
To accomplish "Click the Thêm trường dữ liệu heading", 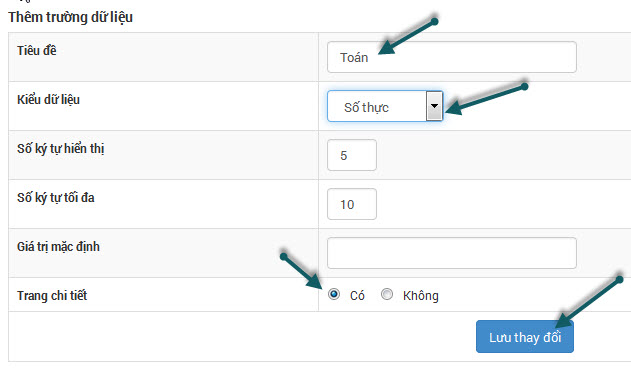I will point(70,17).
